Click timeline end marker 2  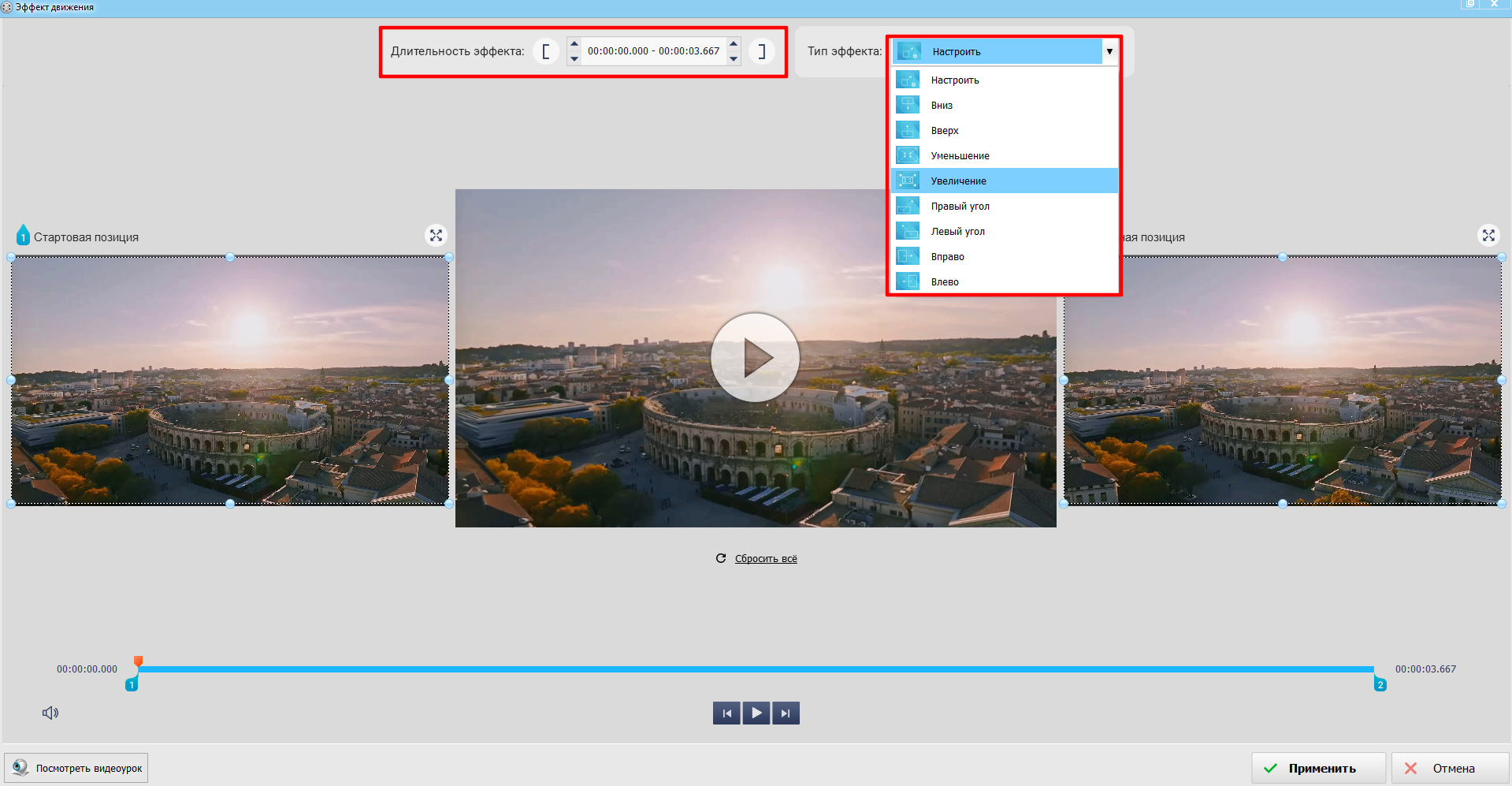coord(1380,685)
